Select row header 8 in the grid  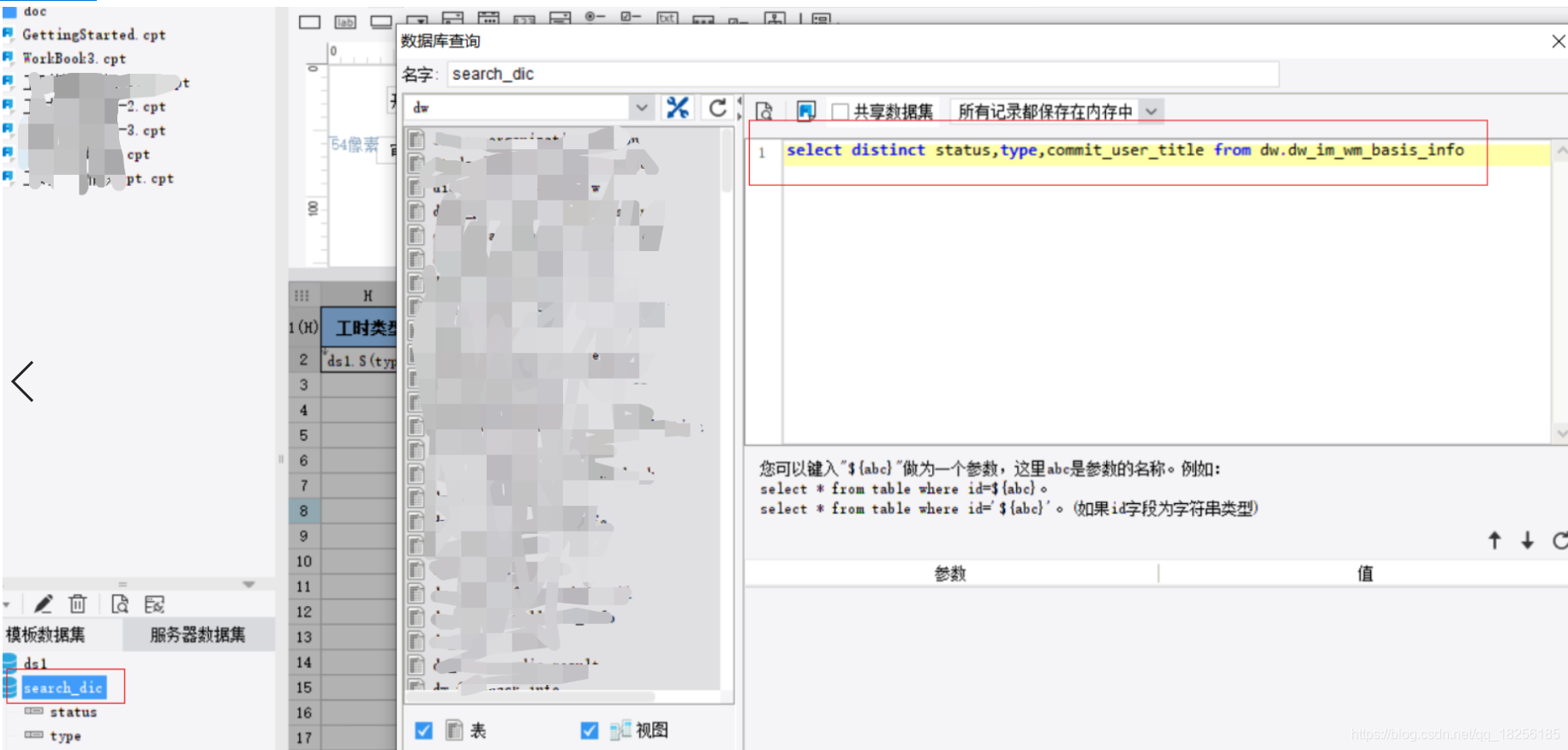tap(304, 511)
